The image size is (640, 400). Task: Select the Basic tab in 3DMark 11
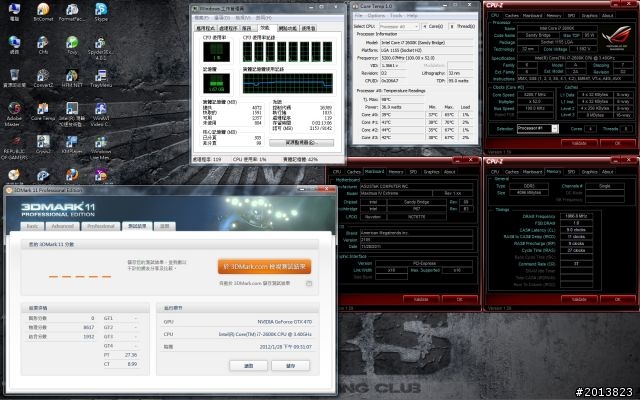click(32, 226)
